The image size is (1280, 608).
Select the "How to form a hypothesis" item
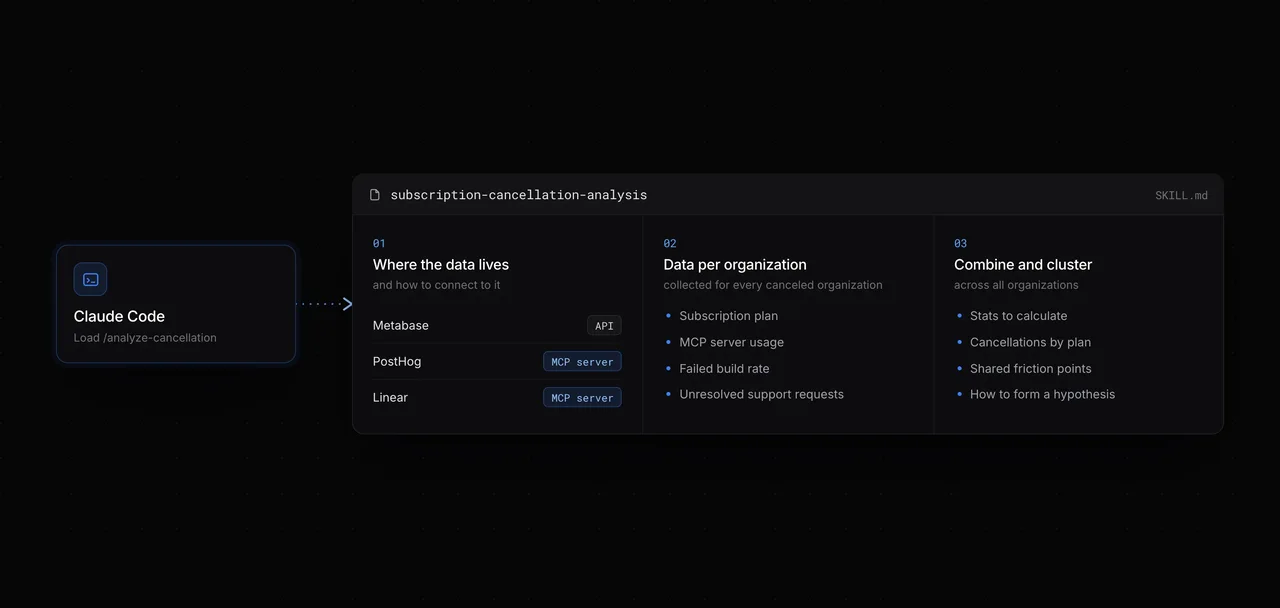(x=1042, y=395)
